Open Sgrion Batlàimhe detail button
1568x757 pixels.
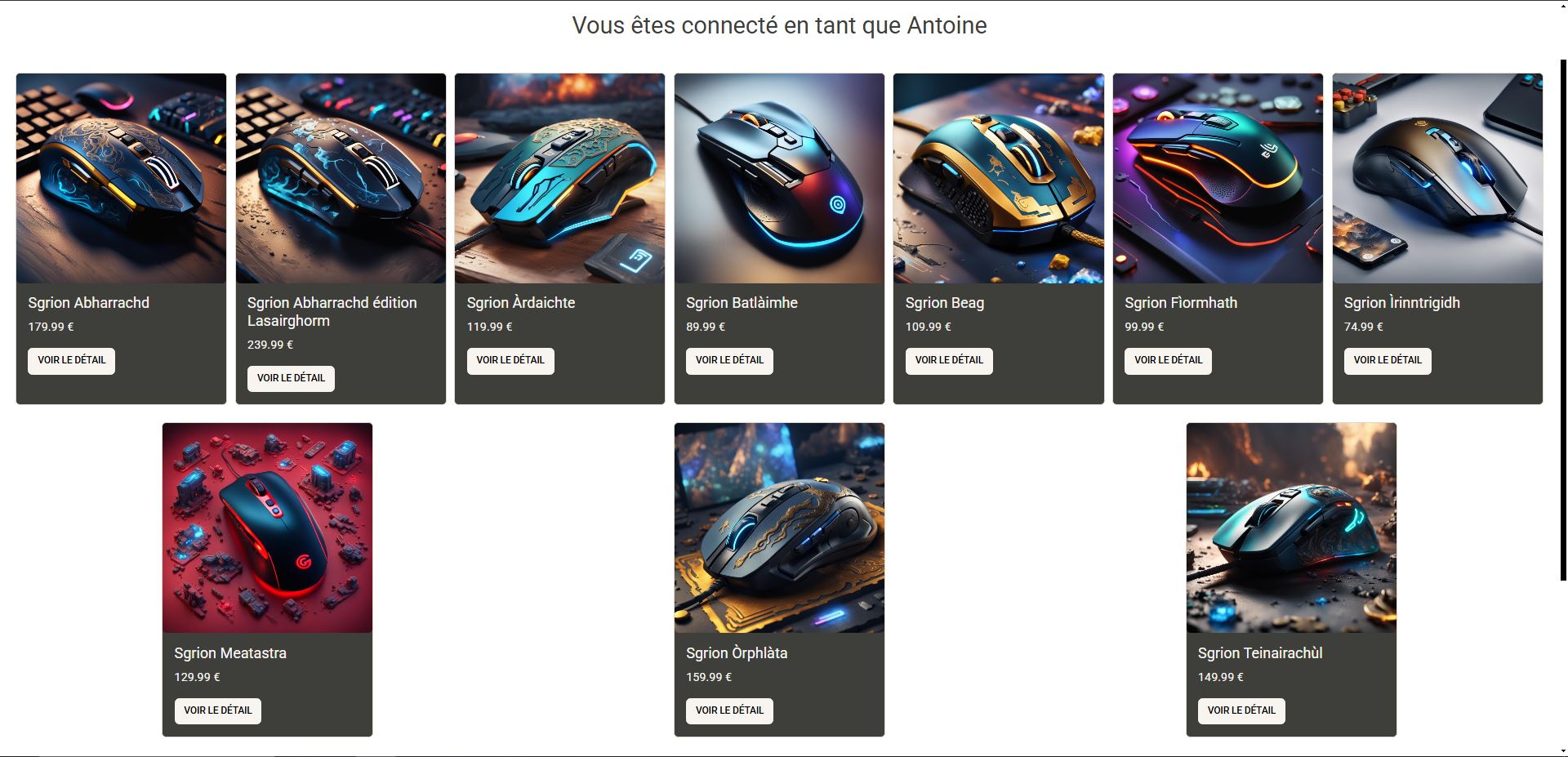[729, 360]
